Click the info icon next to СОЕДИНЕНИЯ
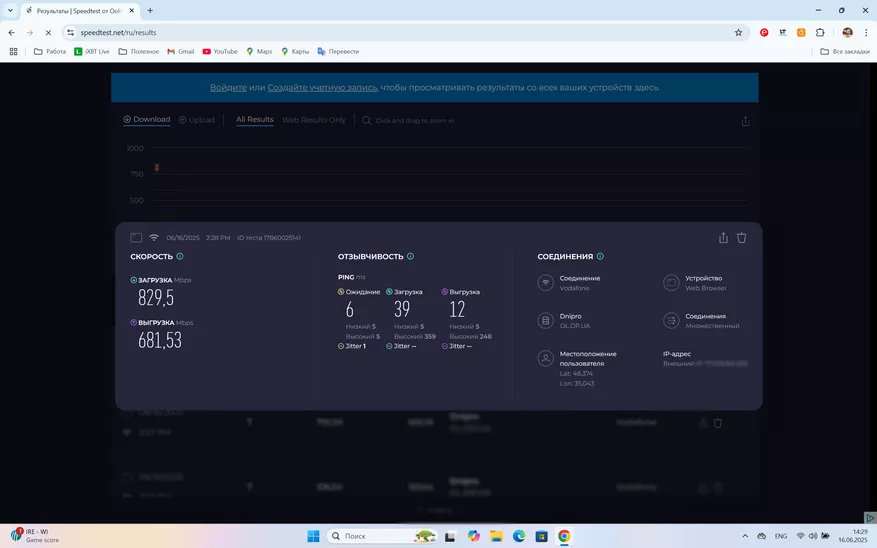Screen dimensions: 877x548 tap(600, 256)
